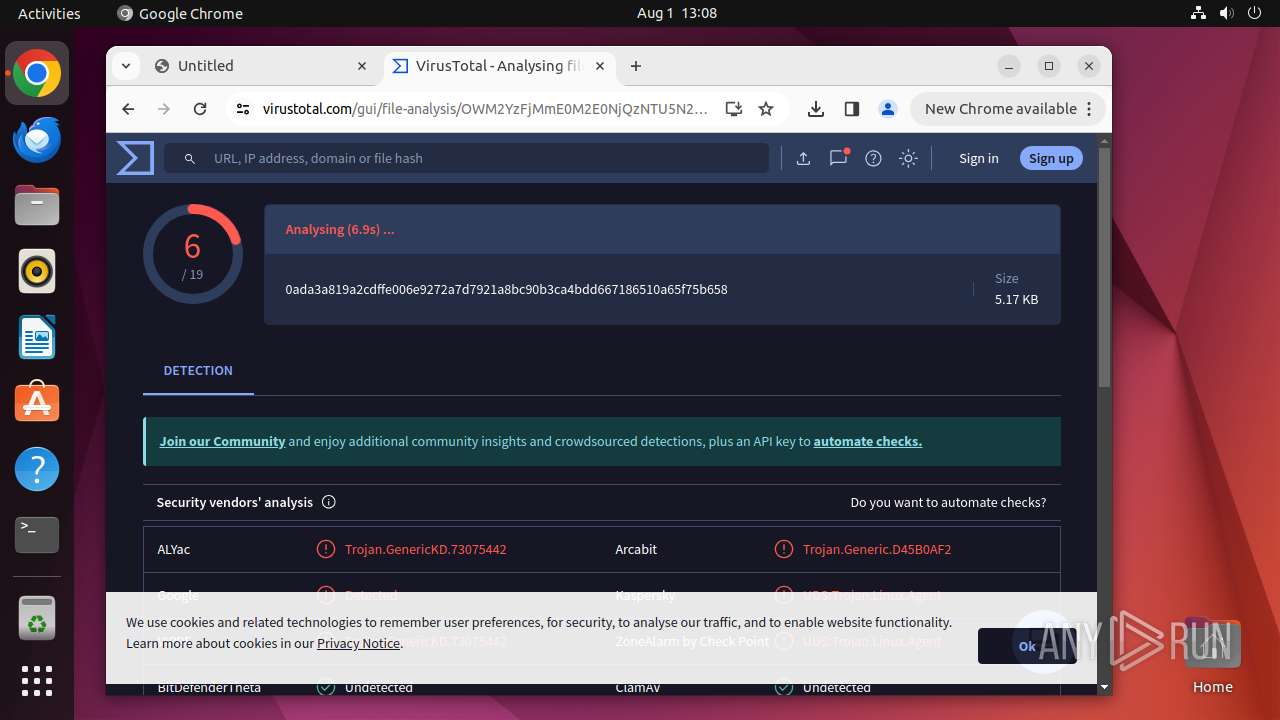Viewport: 1280px width, 720px height.
Task: Open the automate checks link
Action: (x=868, y=441)
